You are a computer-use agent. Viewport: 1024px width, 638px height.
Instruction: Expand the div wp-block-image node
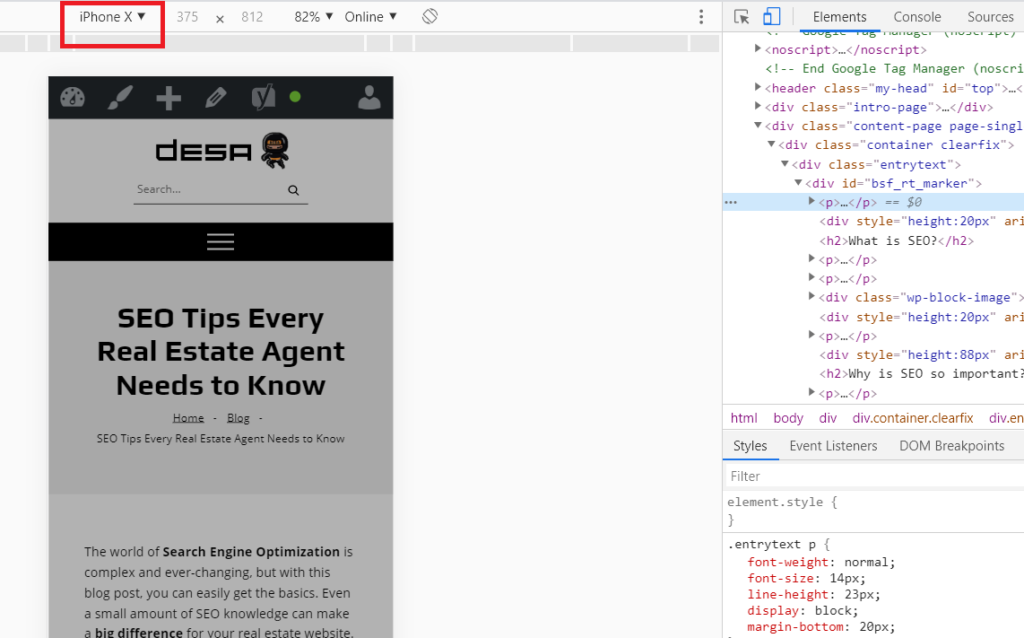(812, 296)
